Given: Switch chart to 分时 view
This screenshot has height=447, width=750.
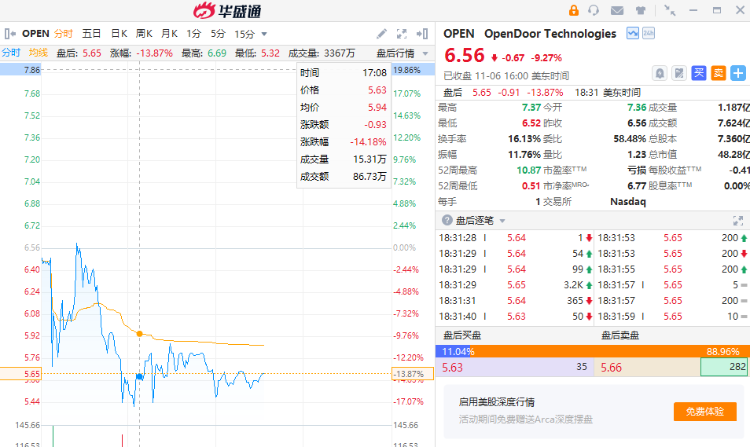Looking at the screenshot, I should (63, 33).
